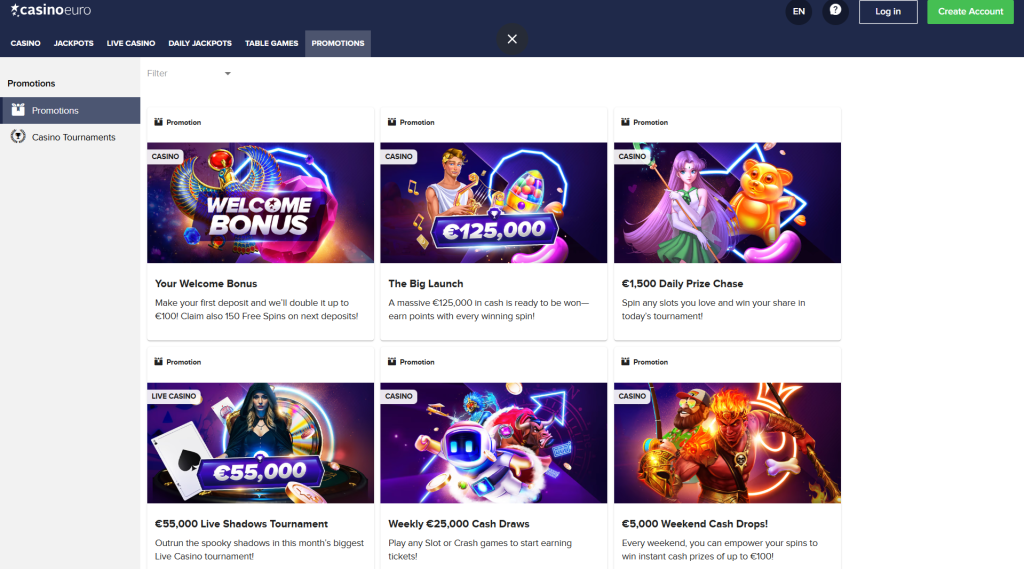
Task: Go to the Table Games tab
Action: pyautogui.click(x=271, y=43)
